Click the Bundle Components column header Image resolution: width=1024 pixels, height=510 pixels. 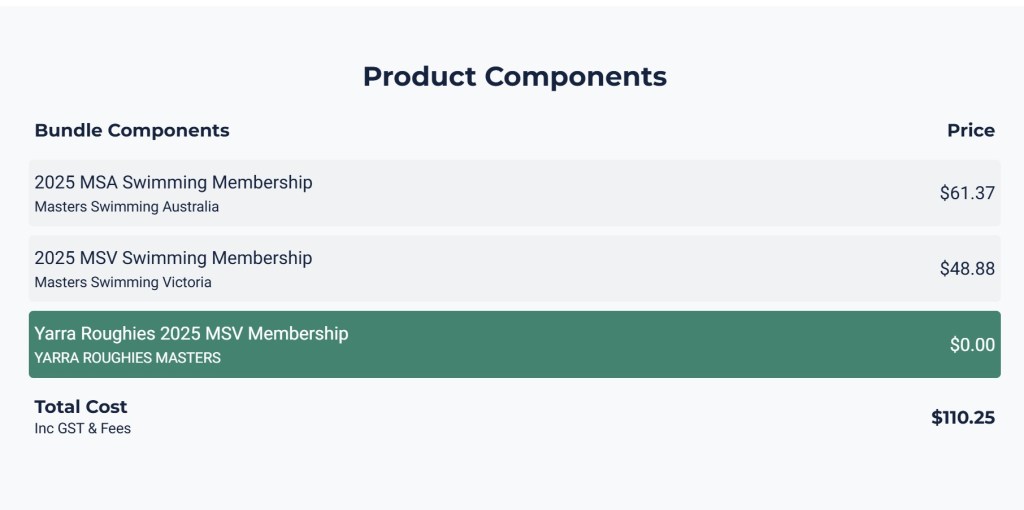click(x=131, y=130)
